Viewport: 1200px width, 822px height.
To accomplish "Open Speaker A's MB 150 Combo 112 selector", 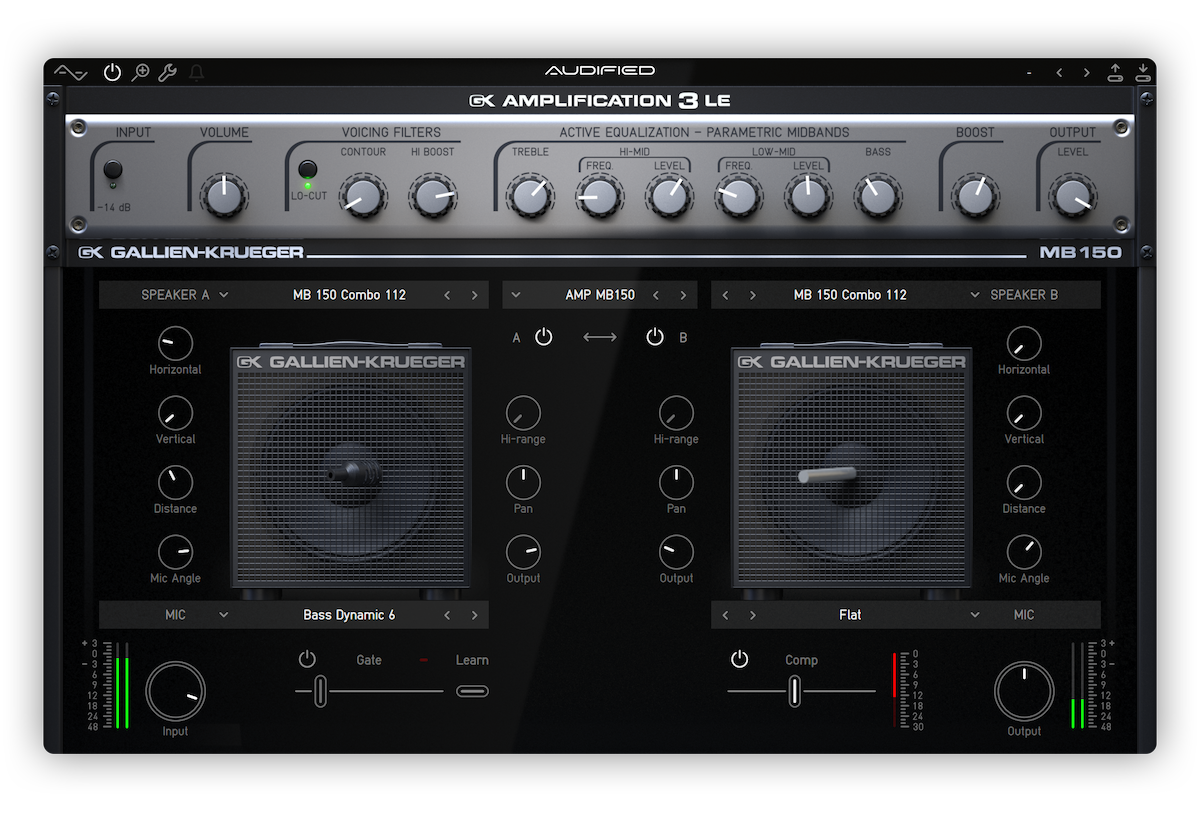I will click(349, 295).
